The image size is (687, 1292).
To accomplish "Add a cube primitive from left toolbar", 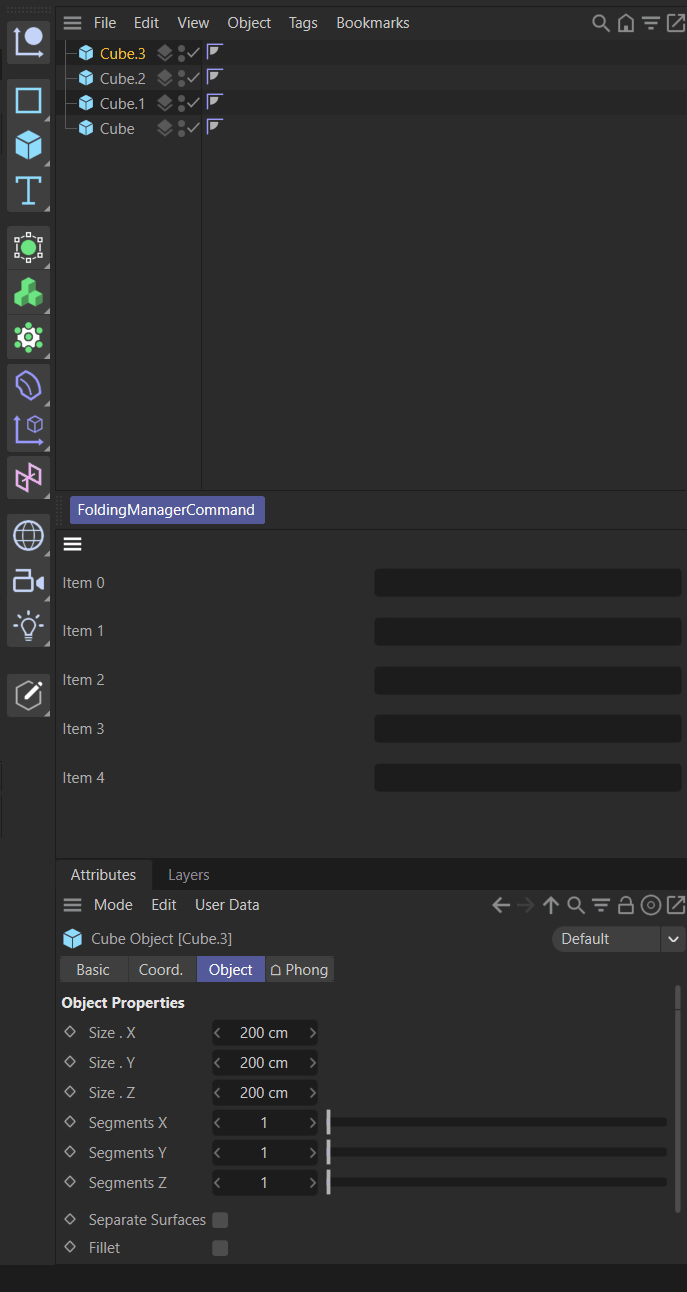I will (x=28, y=146).
